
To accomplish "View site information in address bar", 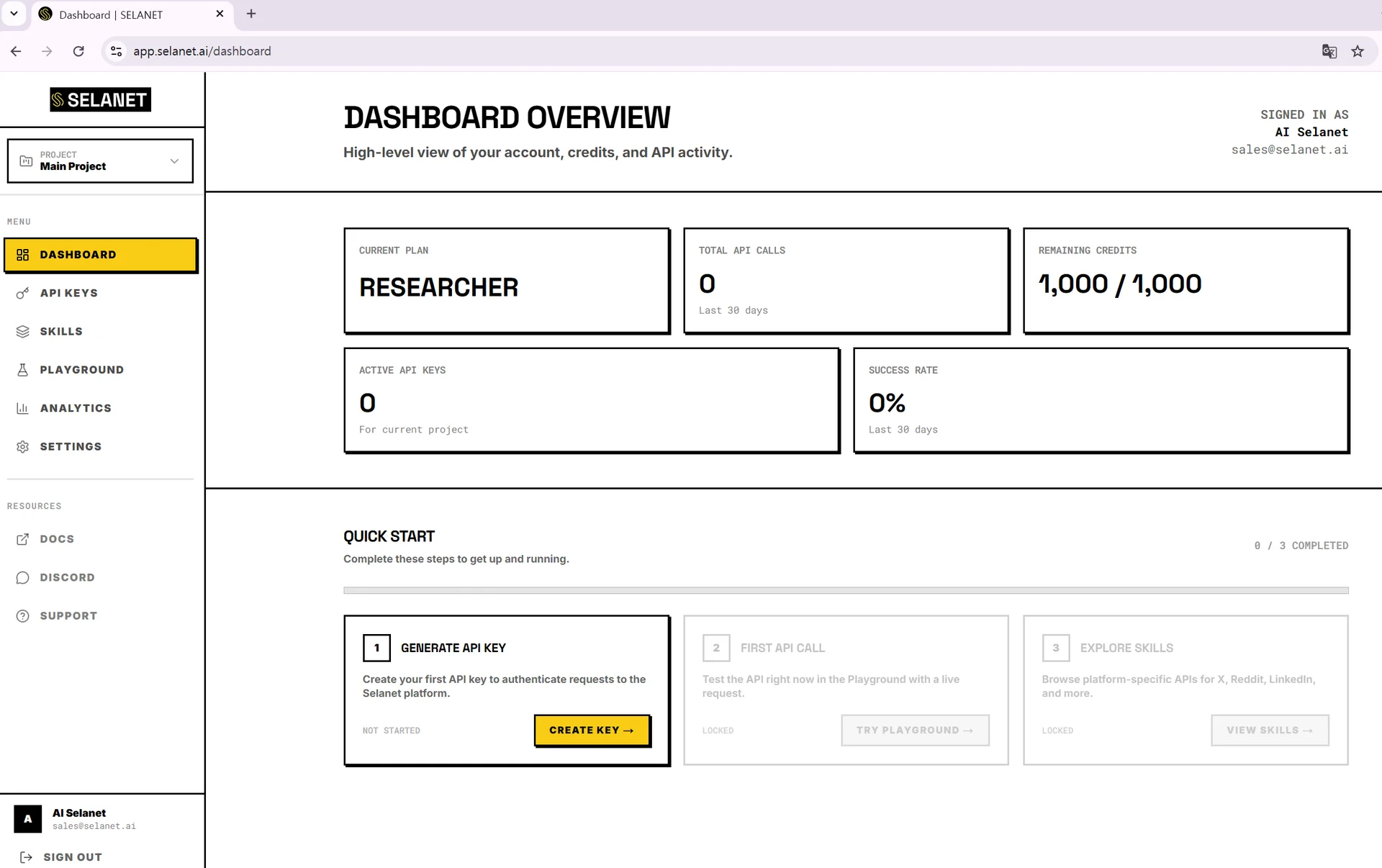I will 116,51.
